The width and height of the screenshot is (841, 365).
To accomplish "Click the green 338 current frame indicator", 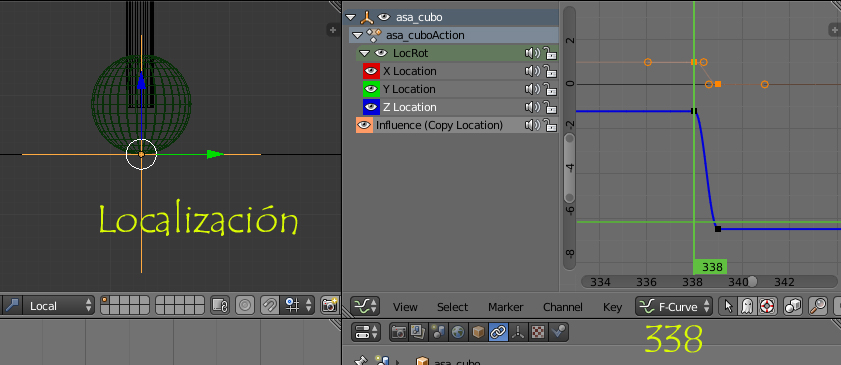I will coord(710,267).
